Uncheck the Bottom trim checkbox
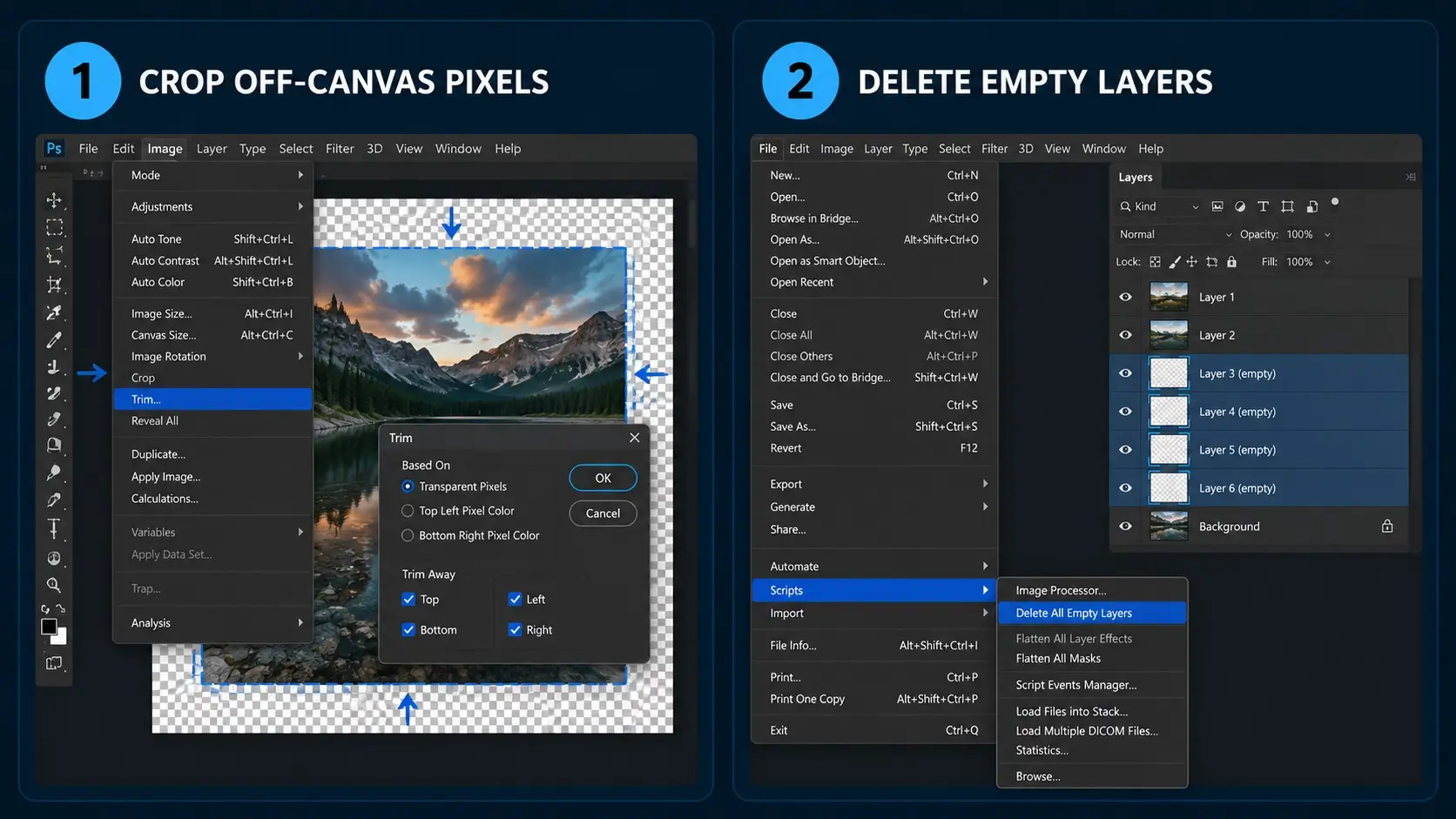 click(x=408, y=629)
